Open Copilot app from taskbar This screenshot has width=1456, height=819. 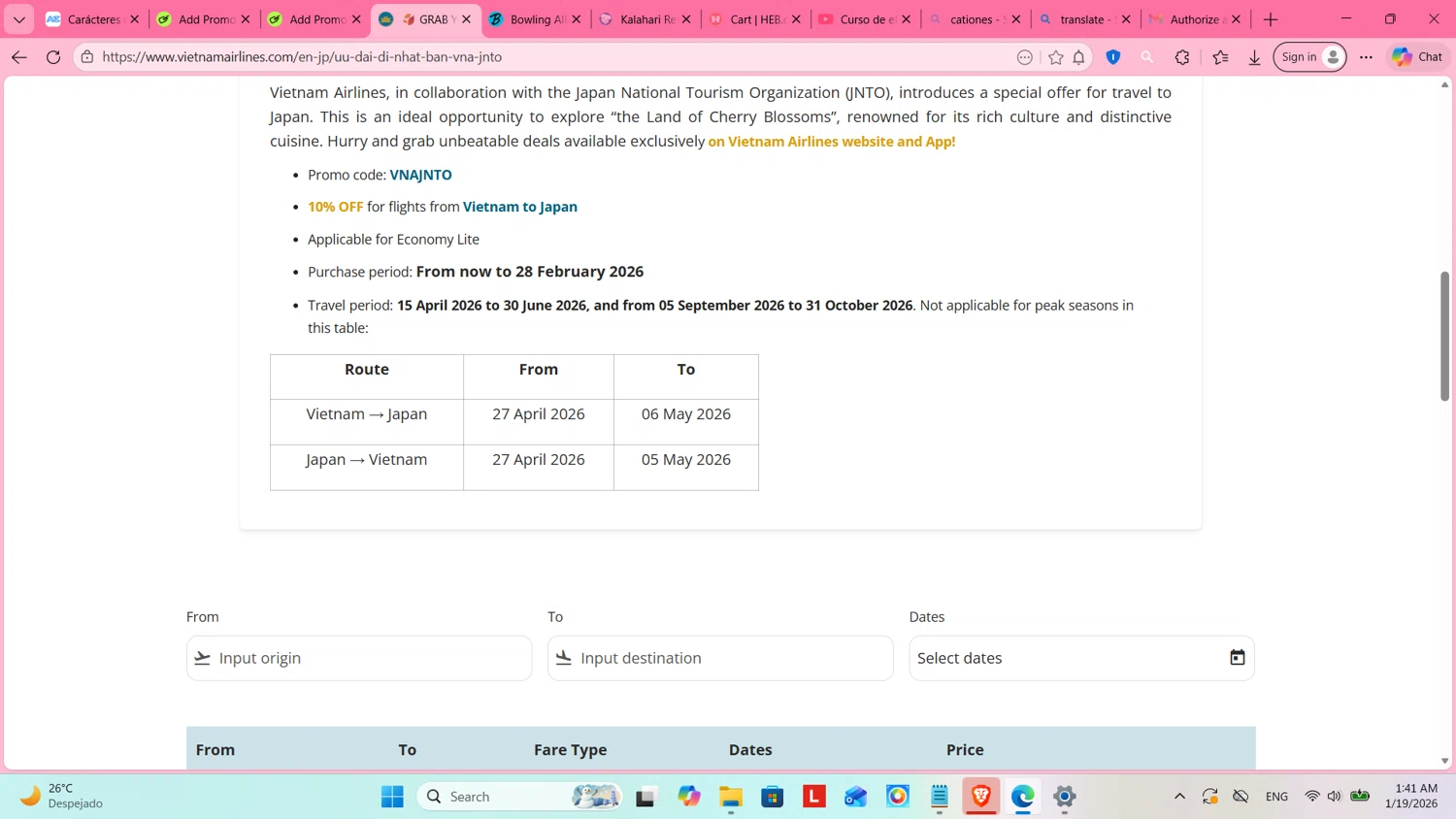tap(689, 797)
